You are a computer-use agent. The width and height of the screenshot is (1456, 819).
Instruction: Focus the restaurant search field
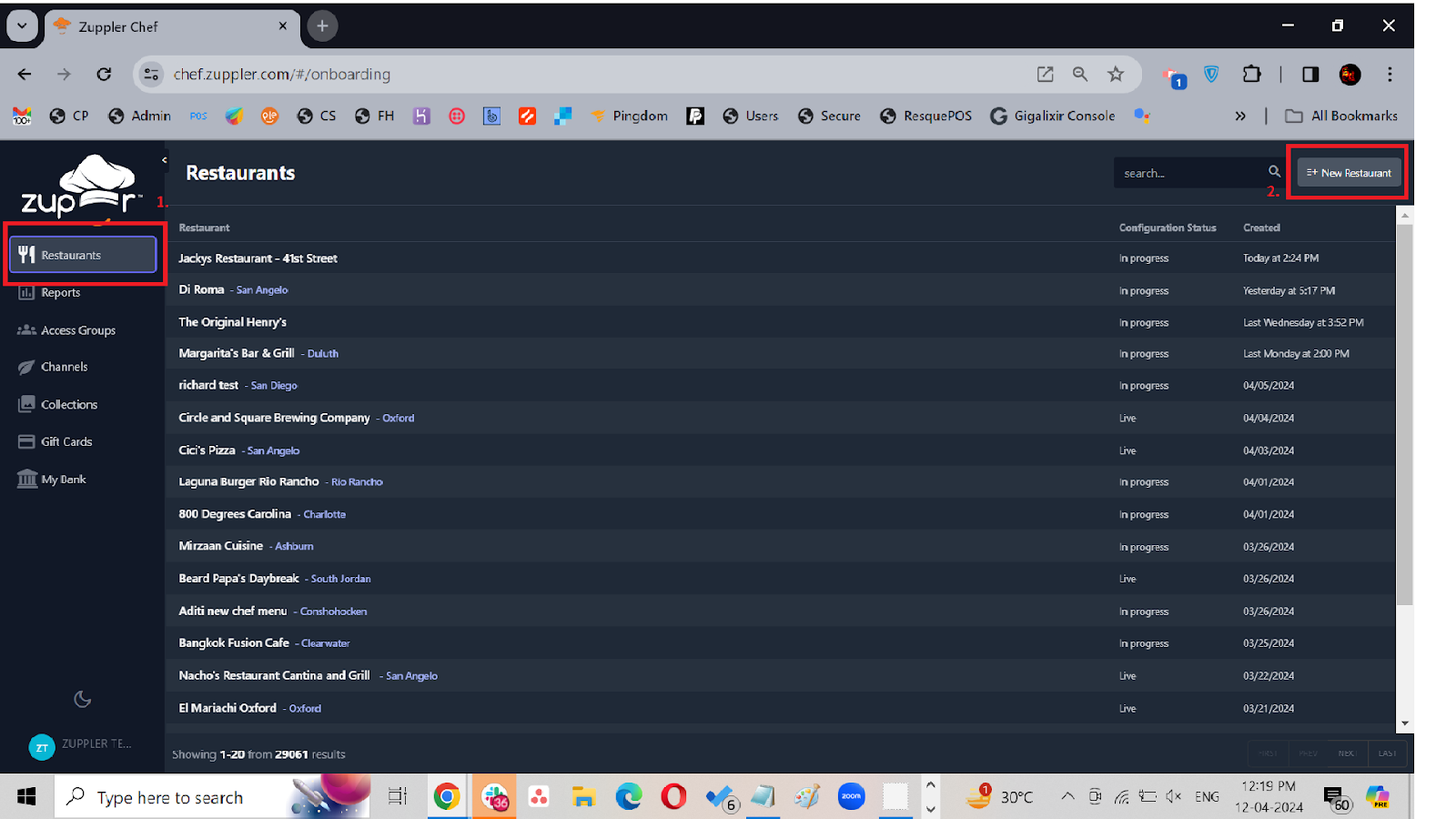[1190, 173]
